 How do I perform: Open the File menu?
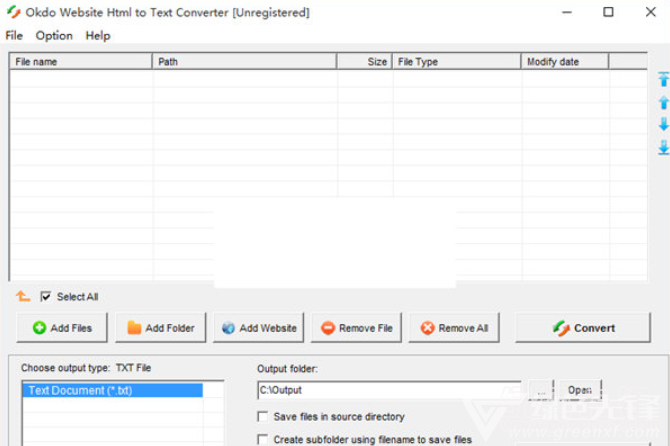click(x=14, y=35)
